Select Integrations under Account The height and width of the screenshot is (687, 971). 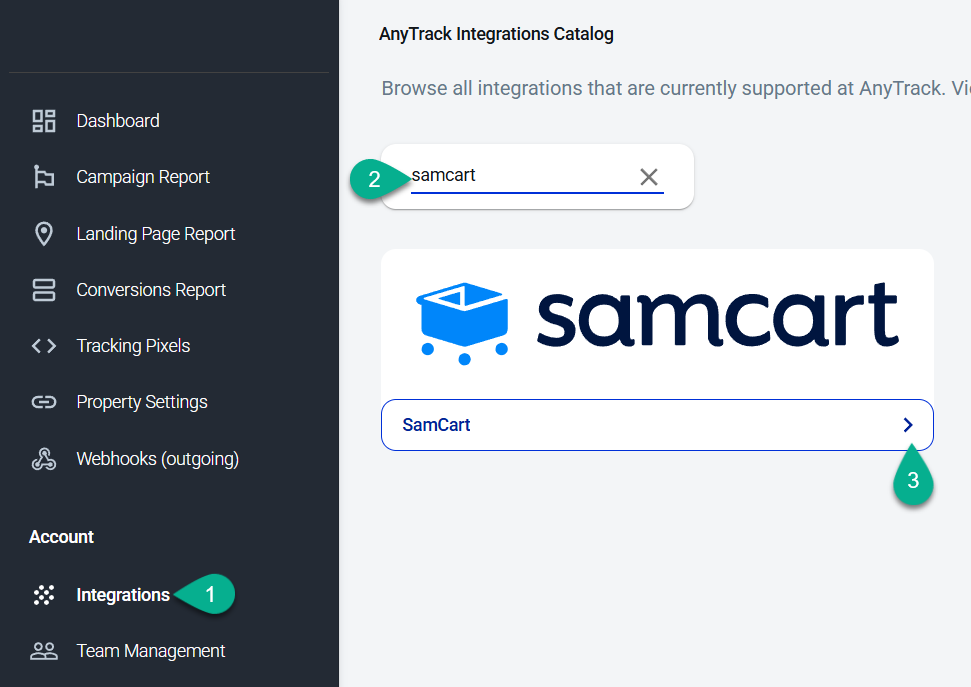coord(123,595)
